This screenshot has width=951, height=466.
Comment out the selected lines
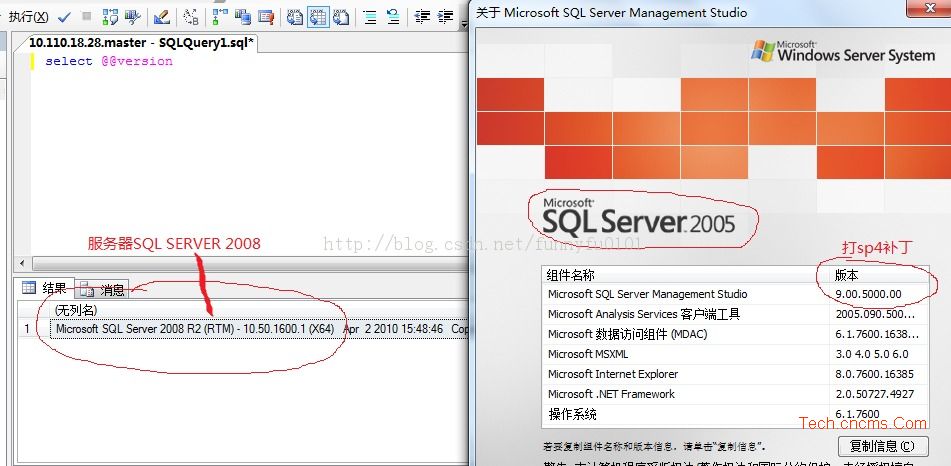pos(370,16)
